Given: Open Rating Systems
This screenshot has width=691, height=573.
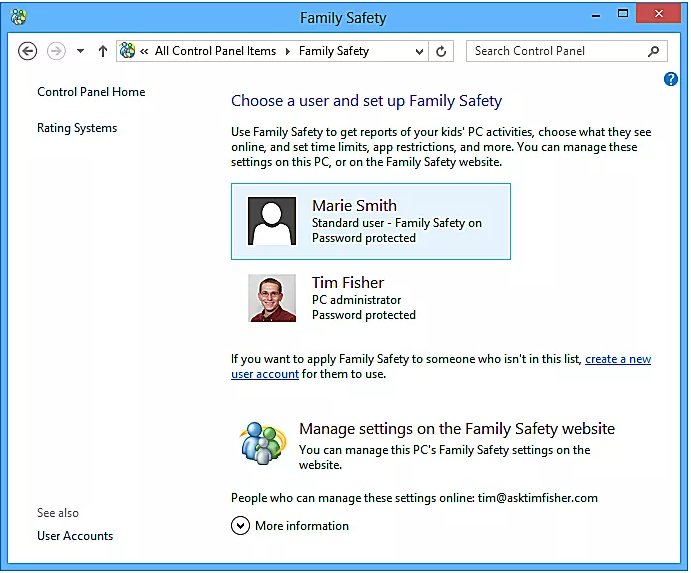Looking at the screenshot, I should (x=77, y=128).
